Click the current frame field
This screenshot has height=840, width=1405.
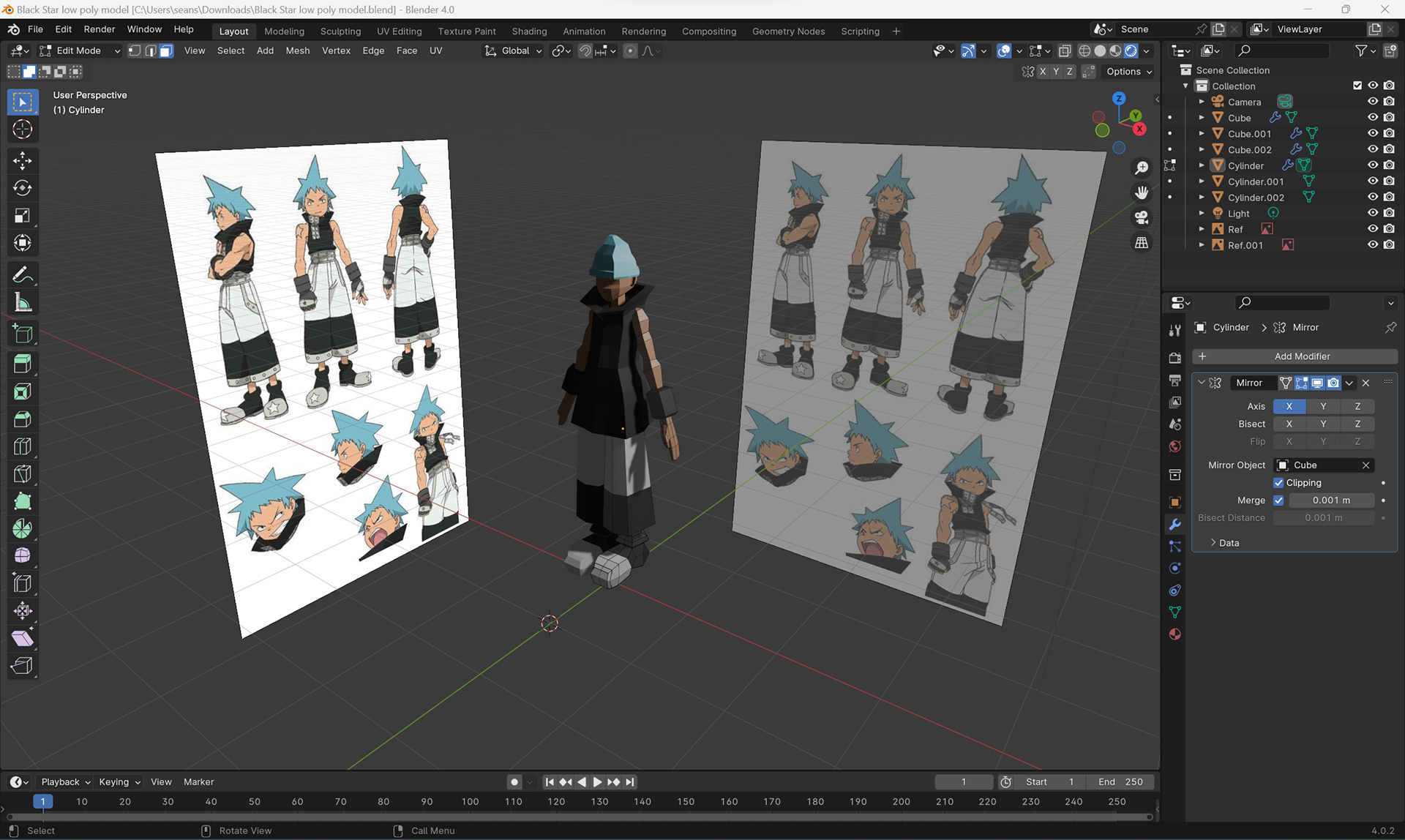(964, 782)
